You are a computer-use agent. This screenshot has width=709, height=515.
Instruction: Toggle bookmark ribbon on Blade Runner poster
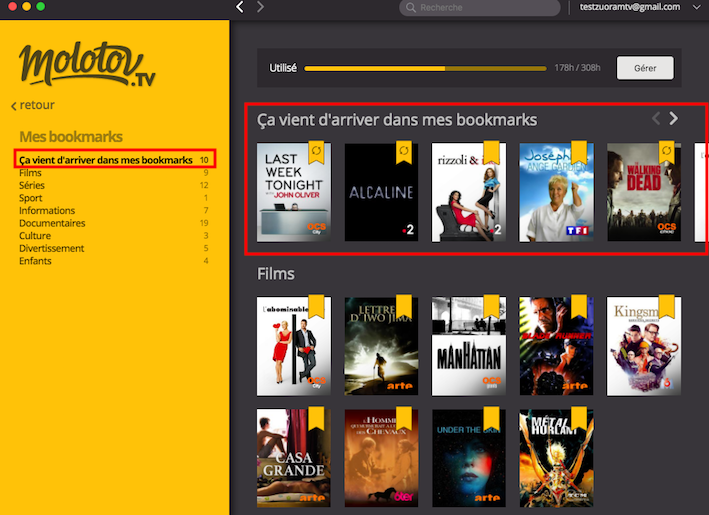click(x=579, y=307)
